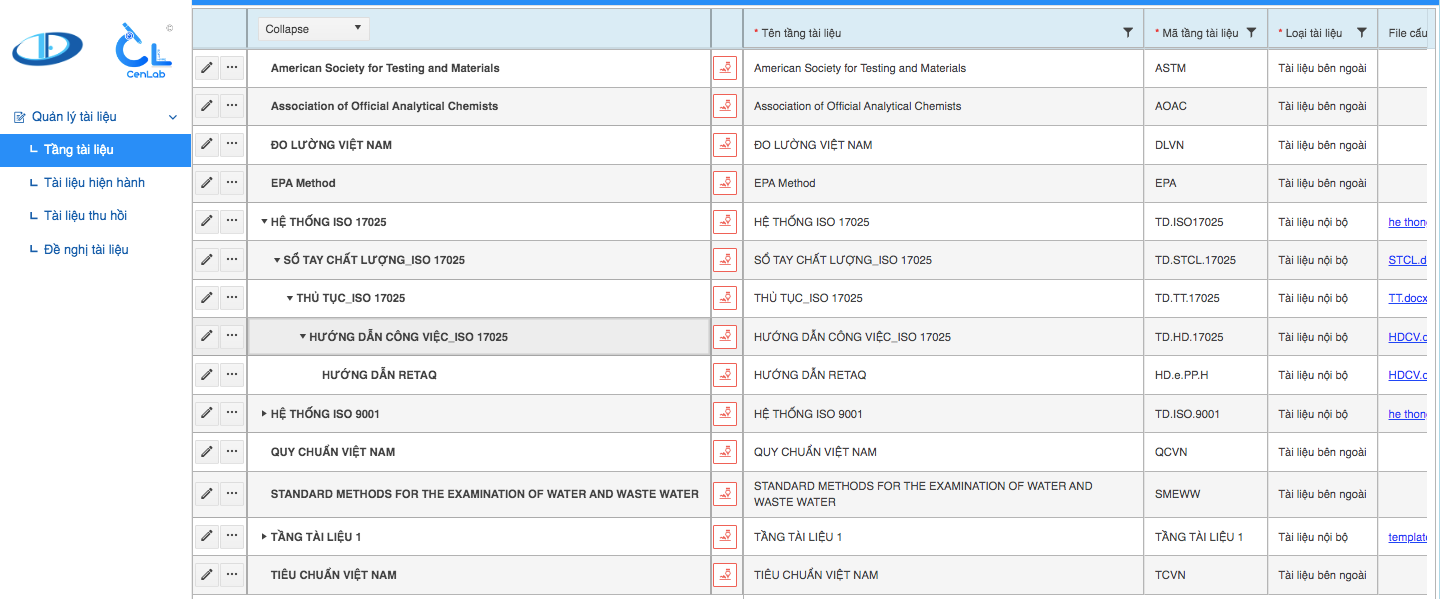This screenshot has width=1440, height=599.
Task: Edit the EPA Method row
Action: click(207, 183)
